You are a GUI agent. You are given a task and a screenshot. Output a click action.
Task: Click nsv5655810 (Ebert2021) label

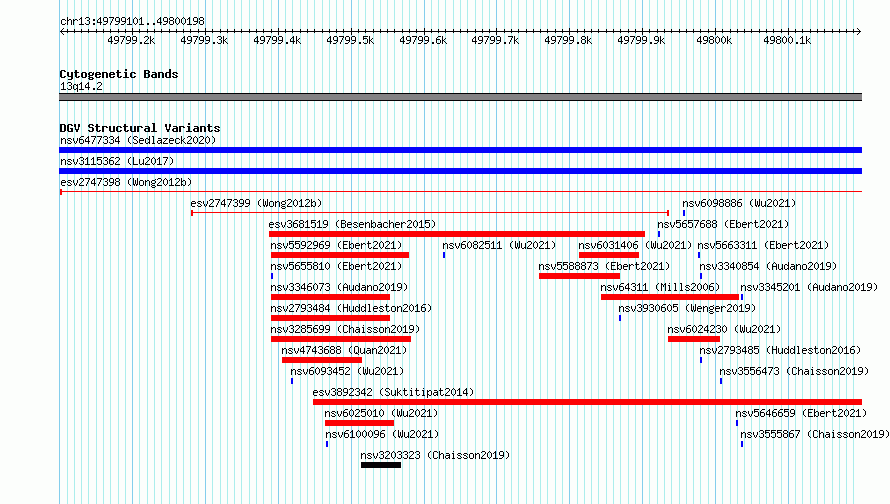[336, 266]
